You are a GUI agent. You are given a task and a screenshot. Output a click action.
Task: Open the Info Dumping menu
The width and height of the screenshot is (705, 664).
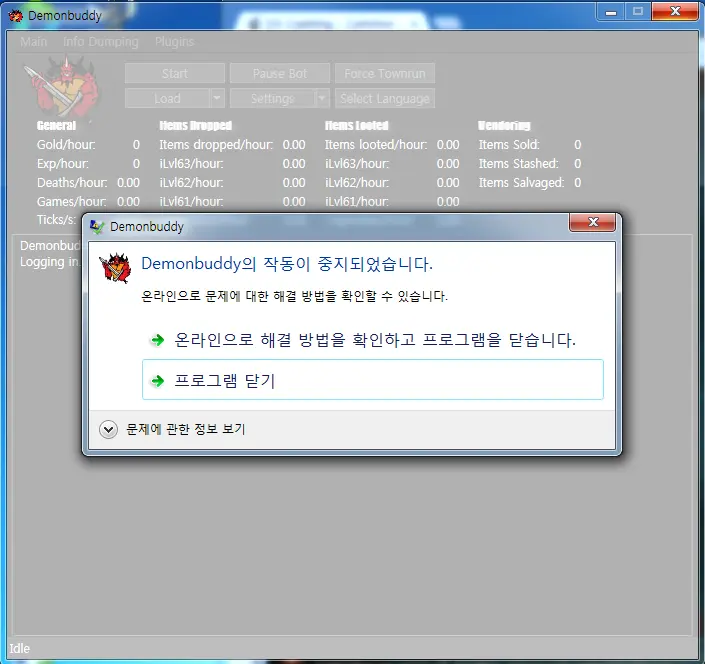tap(101, 42)
